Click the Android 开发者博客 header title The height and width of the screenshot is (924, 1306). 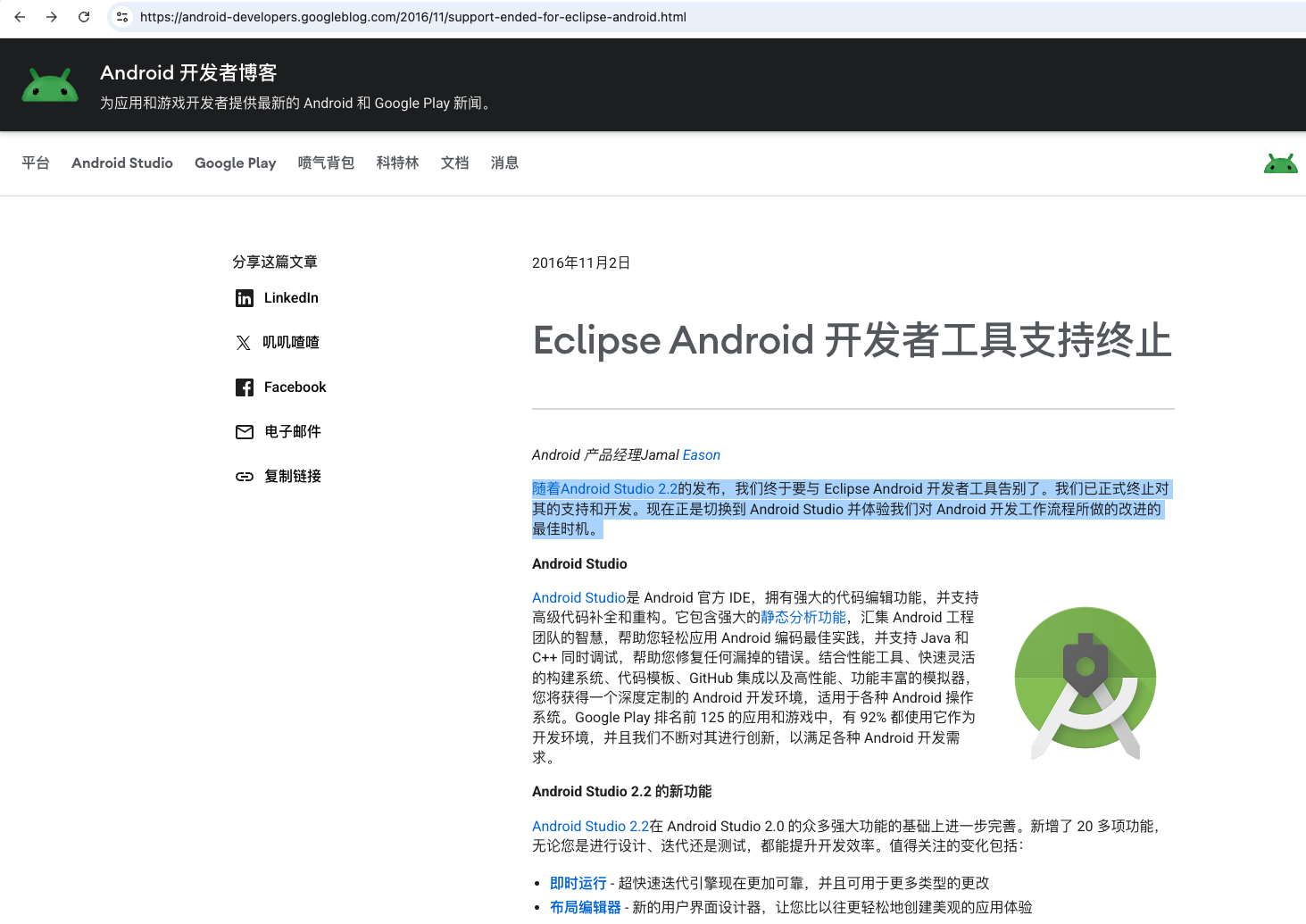click(188, 73)
